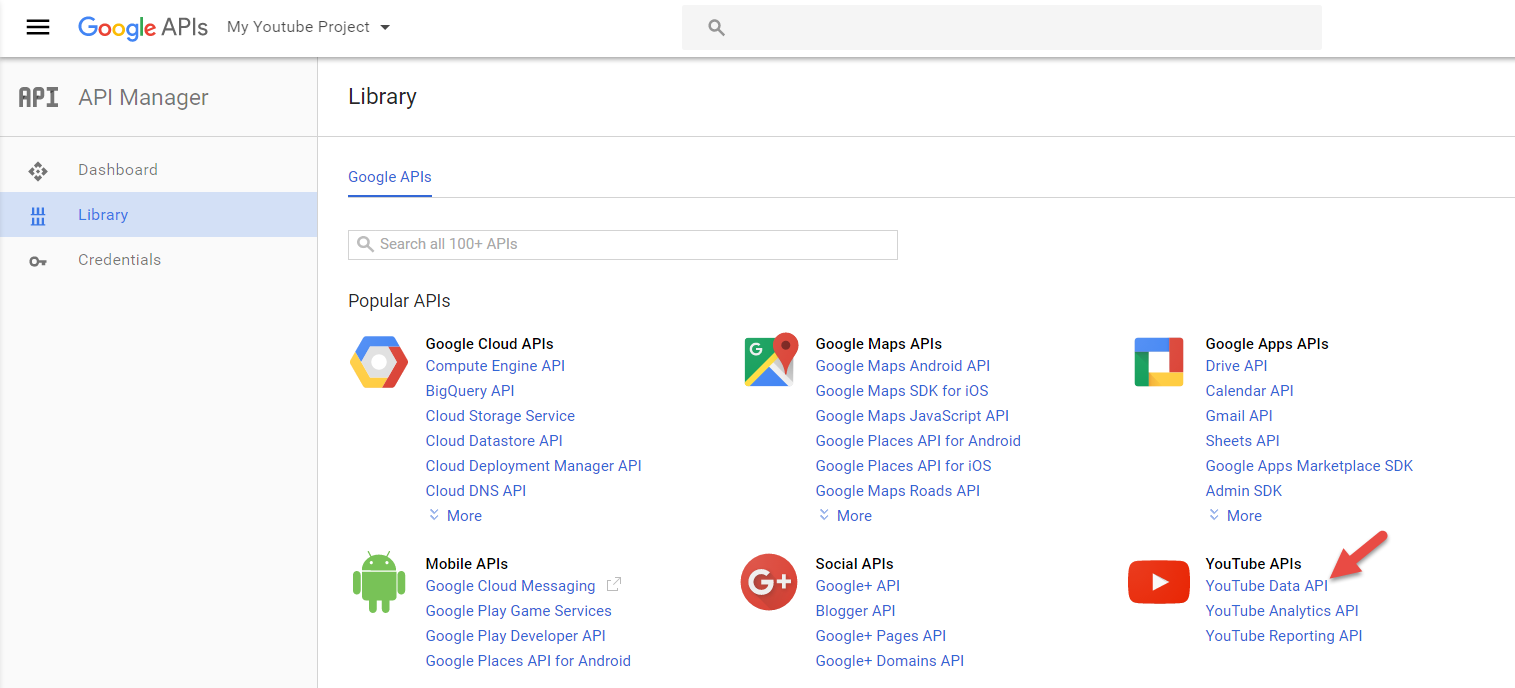Click the Credentials key icon

(x=38, y=261)
